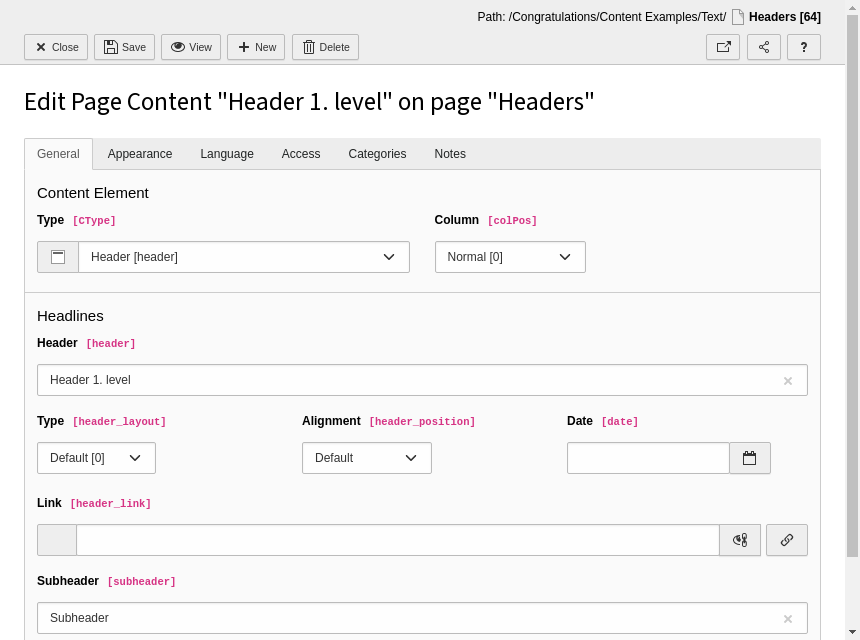Toggle the Link field value picker icon
Screen dimensions: 860x640
(740, 540)
